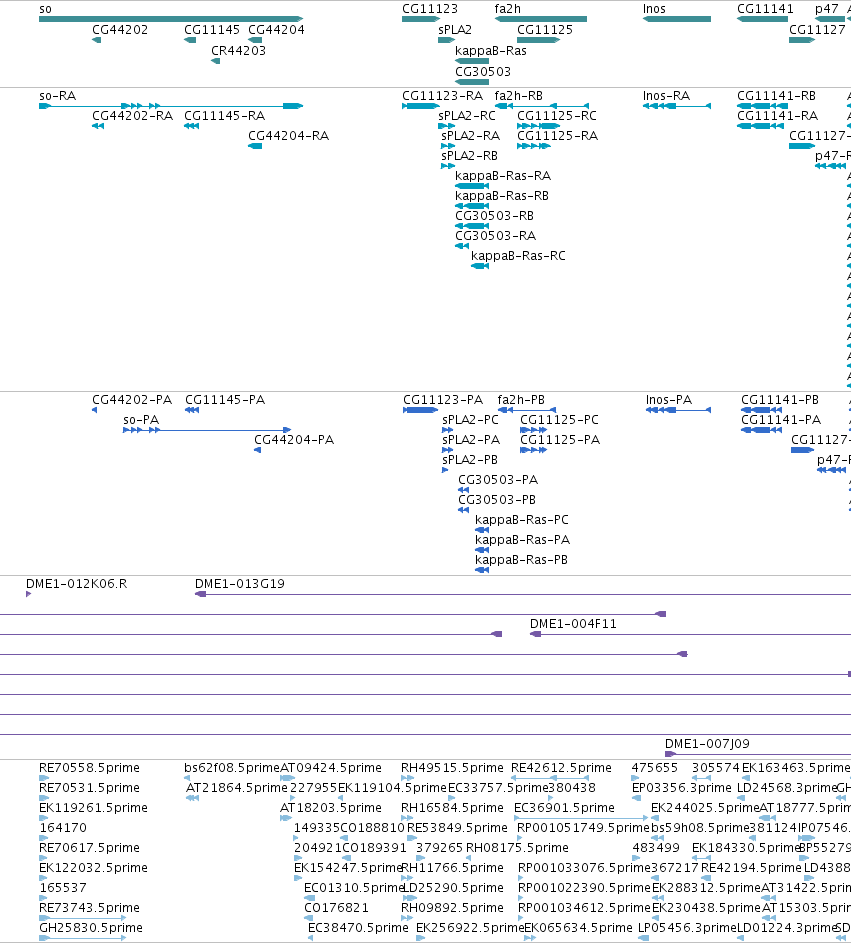The width and height of the screenshot is (851, 943).
Task: Click the RE70558.5prime EST label
Action: pyautogui.click(x=89, y=767)
